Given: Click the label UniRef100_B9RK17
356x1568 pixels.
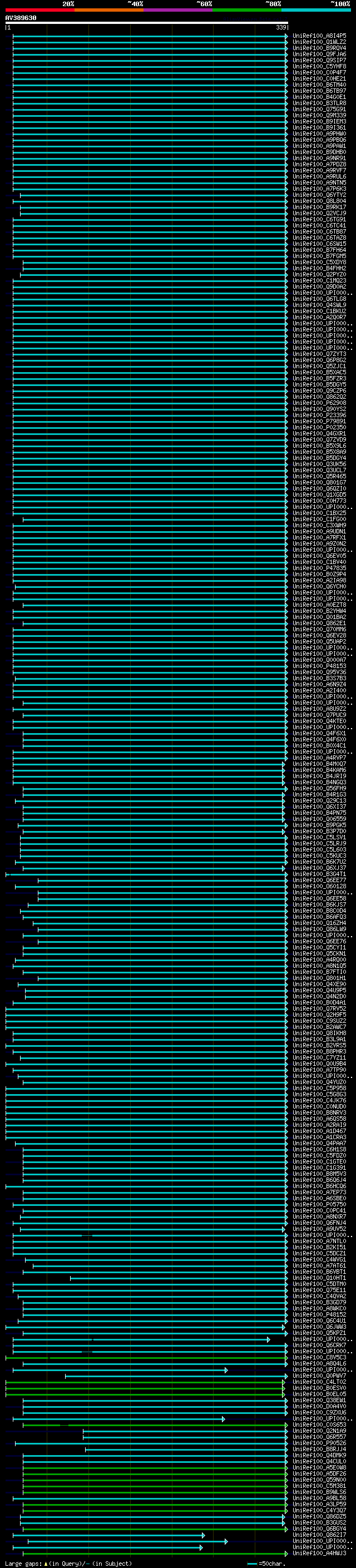Looking at the screenshot, I should [x=319, y=207].
